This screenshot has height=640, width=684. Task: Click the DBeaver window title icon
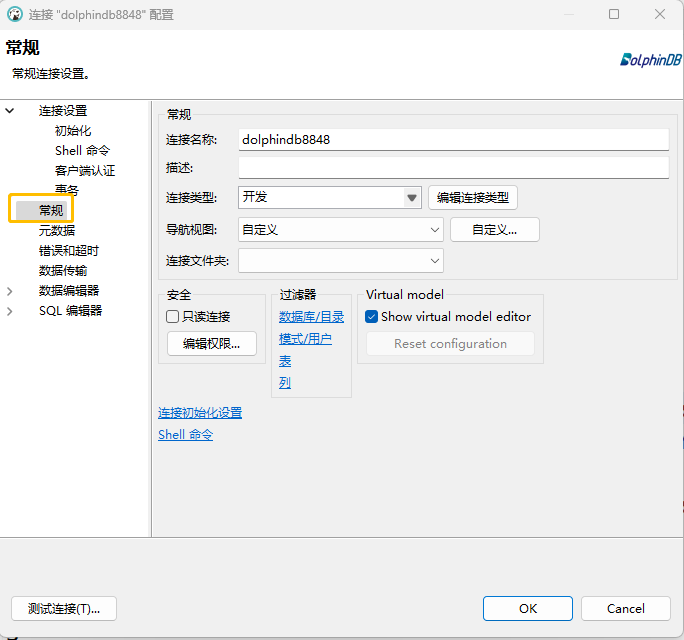(14, 14)
